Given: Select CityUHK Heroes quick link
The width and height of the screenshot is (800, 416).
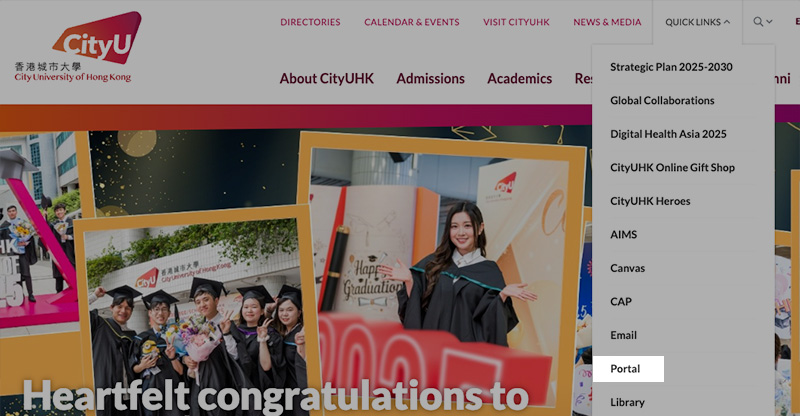Looking at the screenshot, I should pyautogui.click(x=650, y=201).
